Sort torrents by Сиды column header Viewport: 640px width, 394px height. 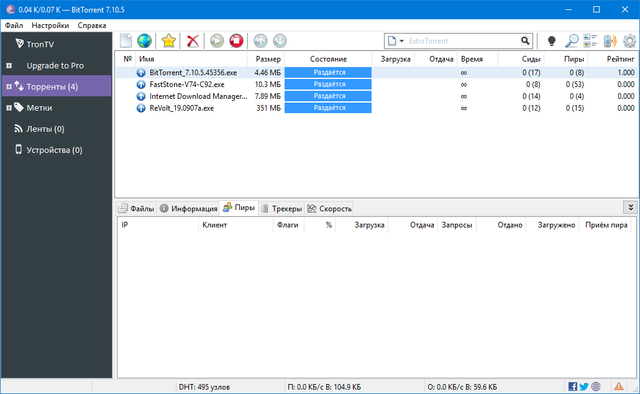pos(521,59)
